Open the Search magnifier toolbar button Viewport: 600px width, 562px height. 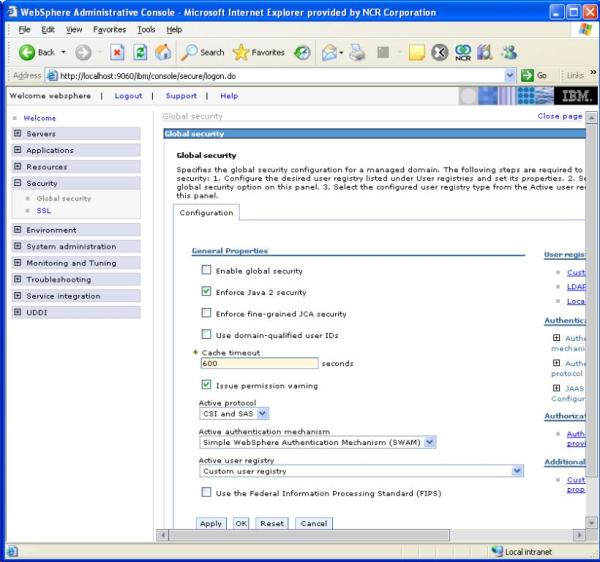[203, 52]
